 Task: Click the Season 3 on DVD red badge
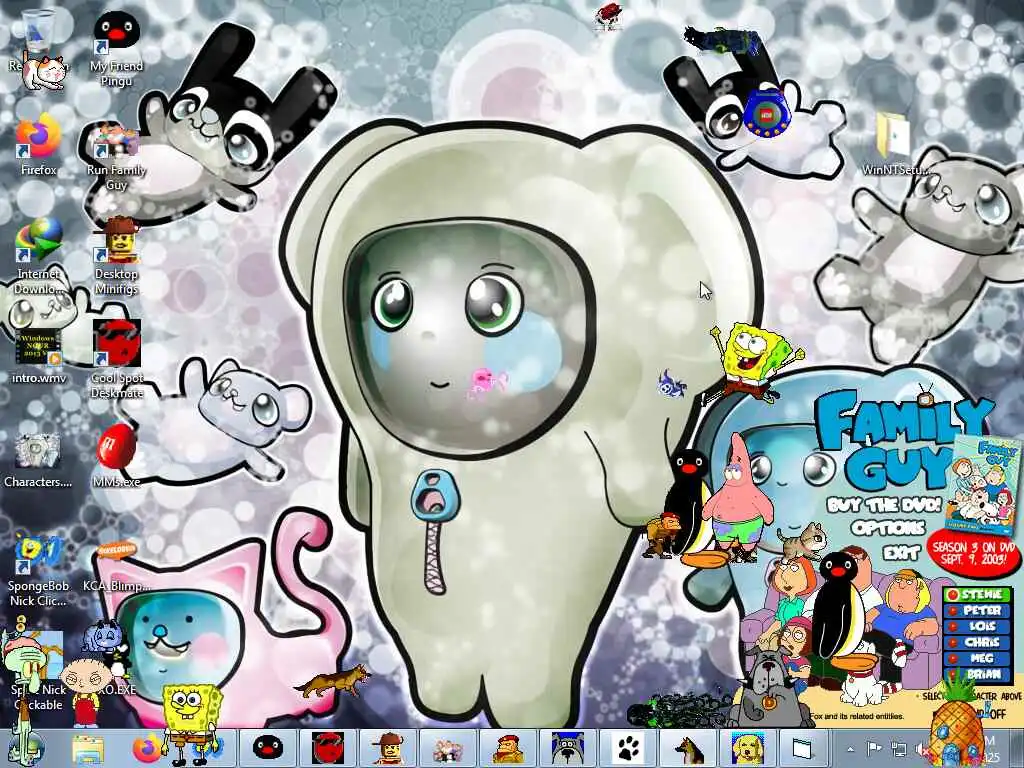pyautogui.click(x=974, y=553)
